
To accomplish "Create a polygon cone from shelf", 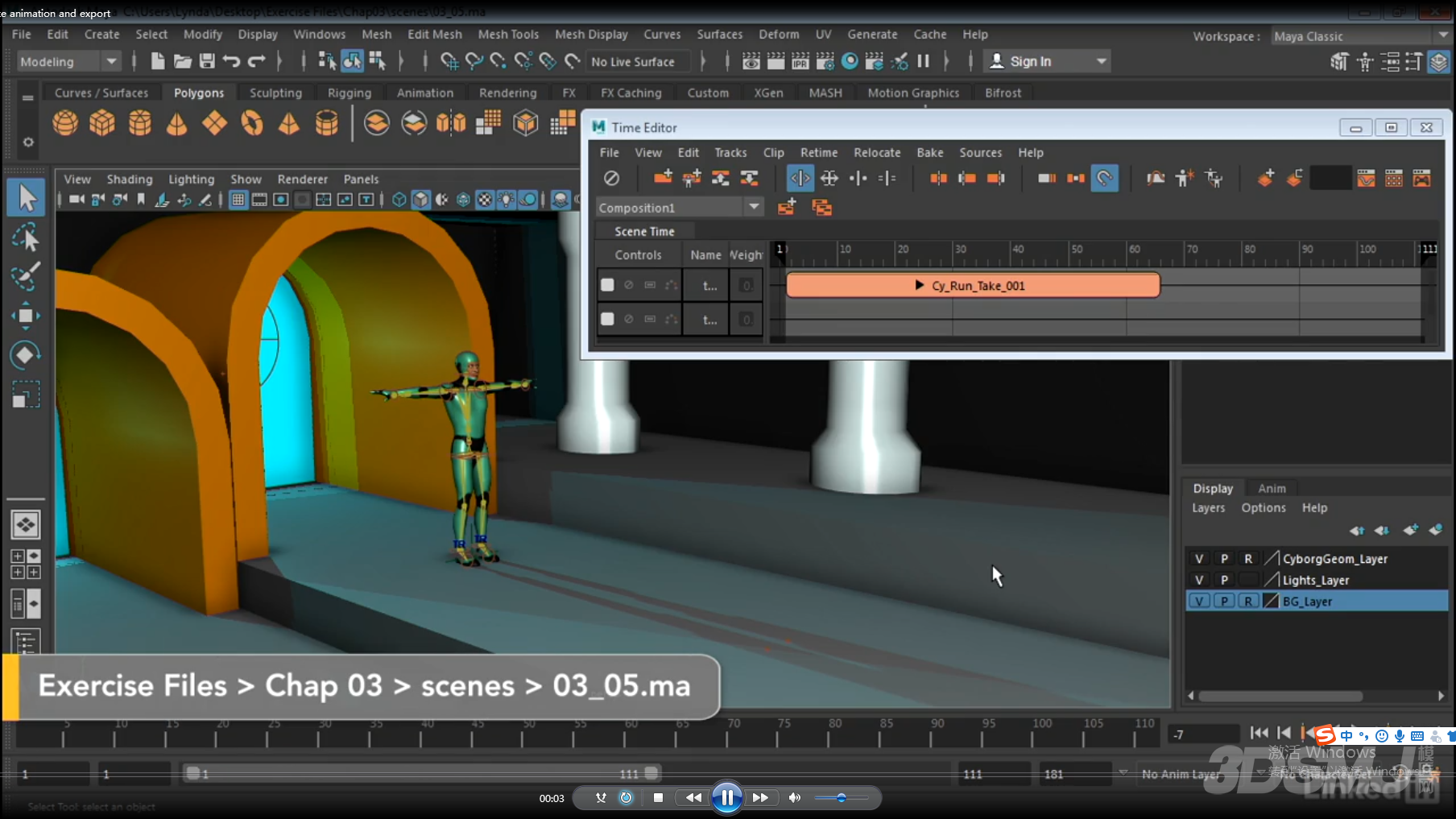I will 176,123.
